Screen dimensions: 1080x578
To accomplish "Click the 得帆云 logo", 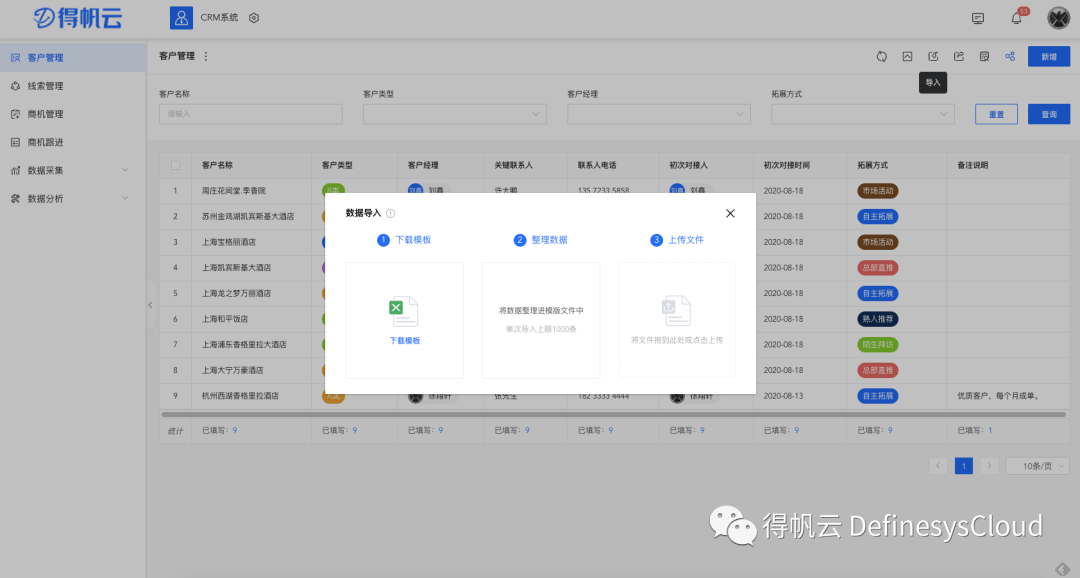I will [78, 18].
